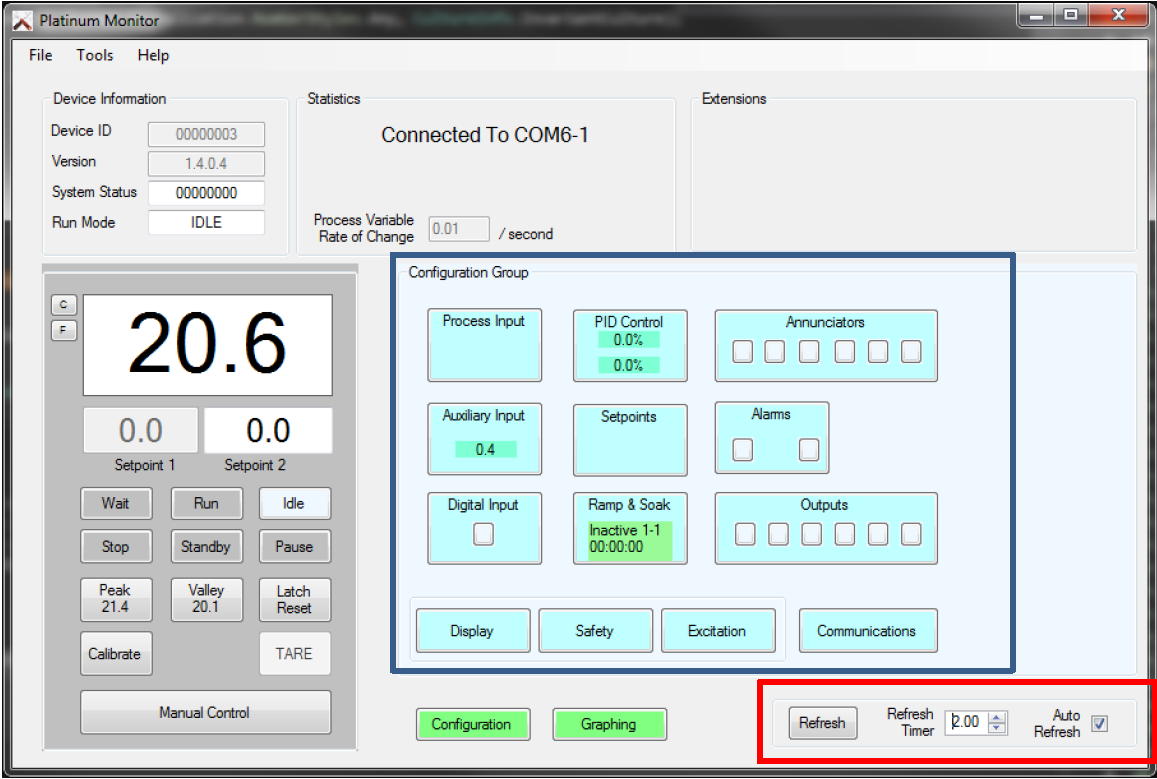The width and height of the screenshot is (1157, 779).
Task: Disable the Auto Refresh checkbox
Action: pos(1099,723)
